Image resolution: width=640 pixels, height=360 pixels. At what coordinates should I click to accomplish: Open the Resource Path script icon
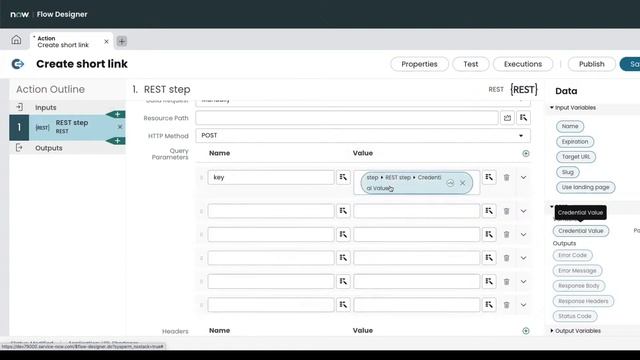click(507, 118)
